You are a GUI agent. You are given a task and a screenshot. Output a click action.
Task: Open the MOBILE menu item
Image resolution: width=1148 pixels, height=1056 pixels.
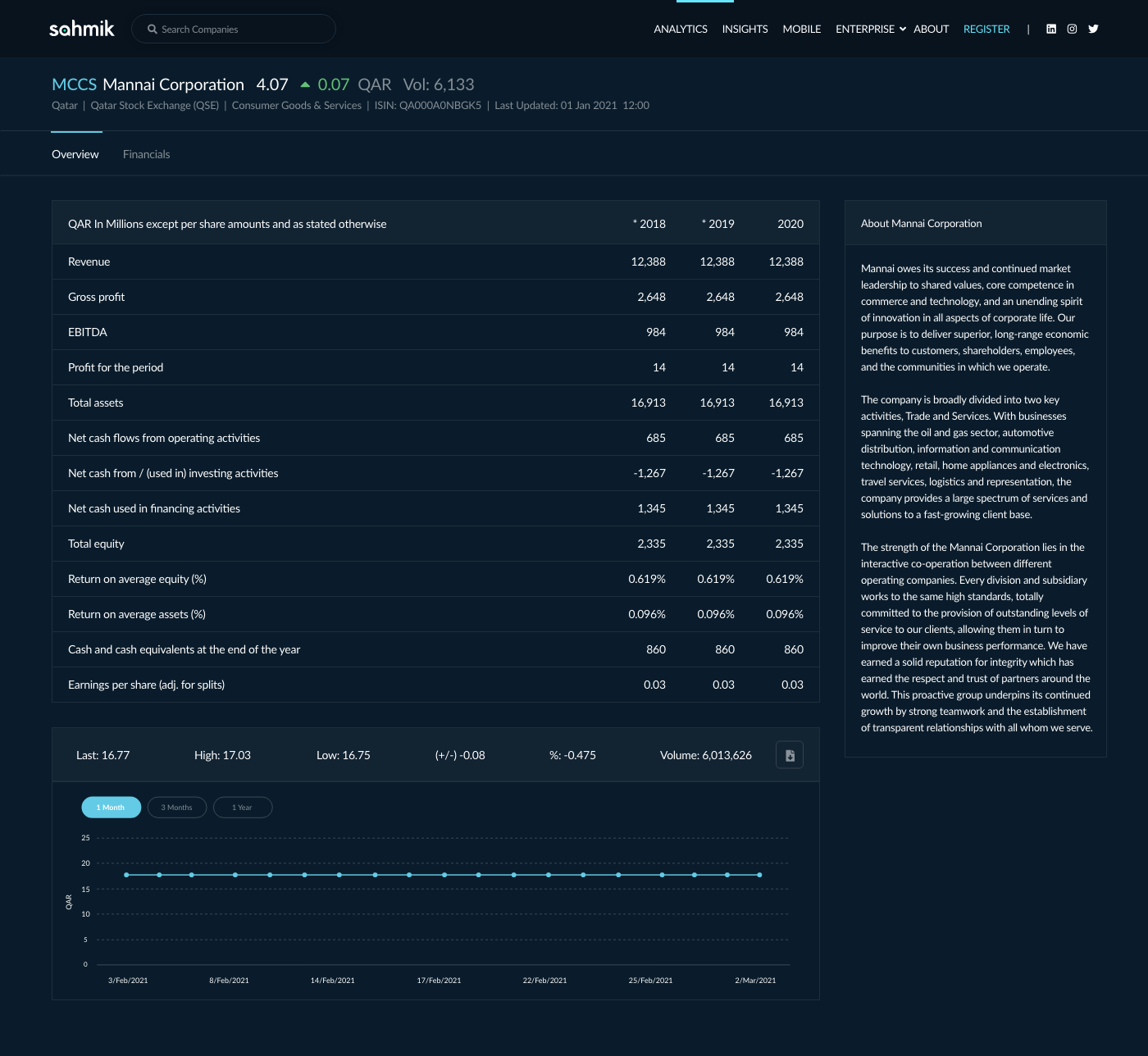(802, 29)
